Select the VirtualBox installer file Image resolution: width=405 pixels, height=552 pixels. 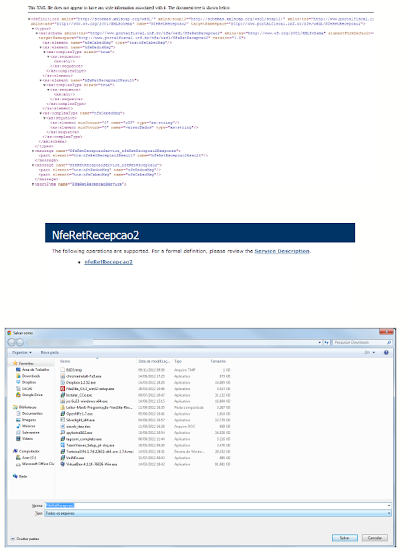(89, 464)
